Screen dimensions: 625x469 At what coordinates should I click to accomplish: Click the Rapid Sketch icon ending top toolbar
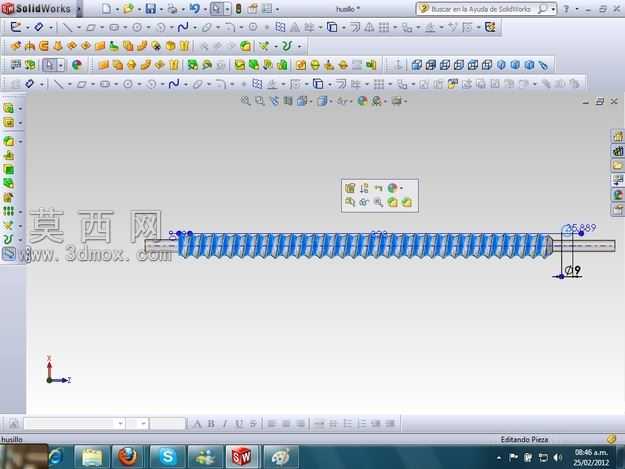(x=490, y=27)
